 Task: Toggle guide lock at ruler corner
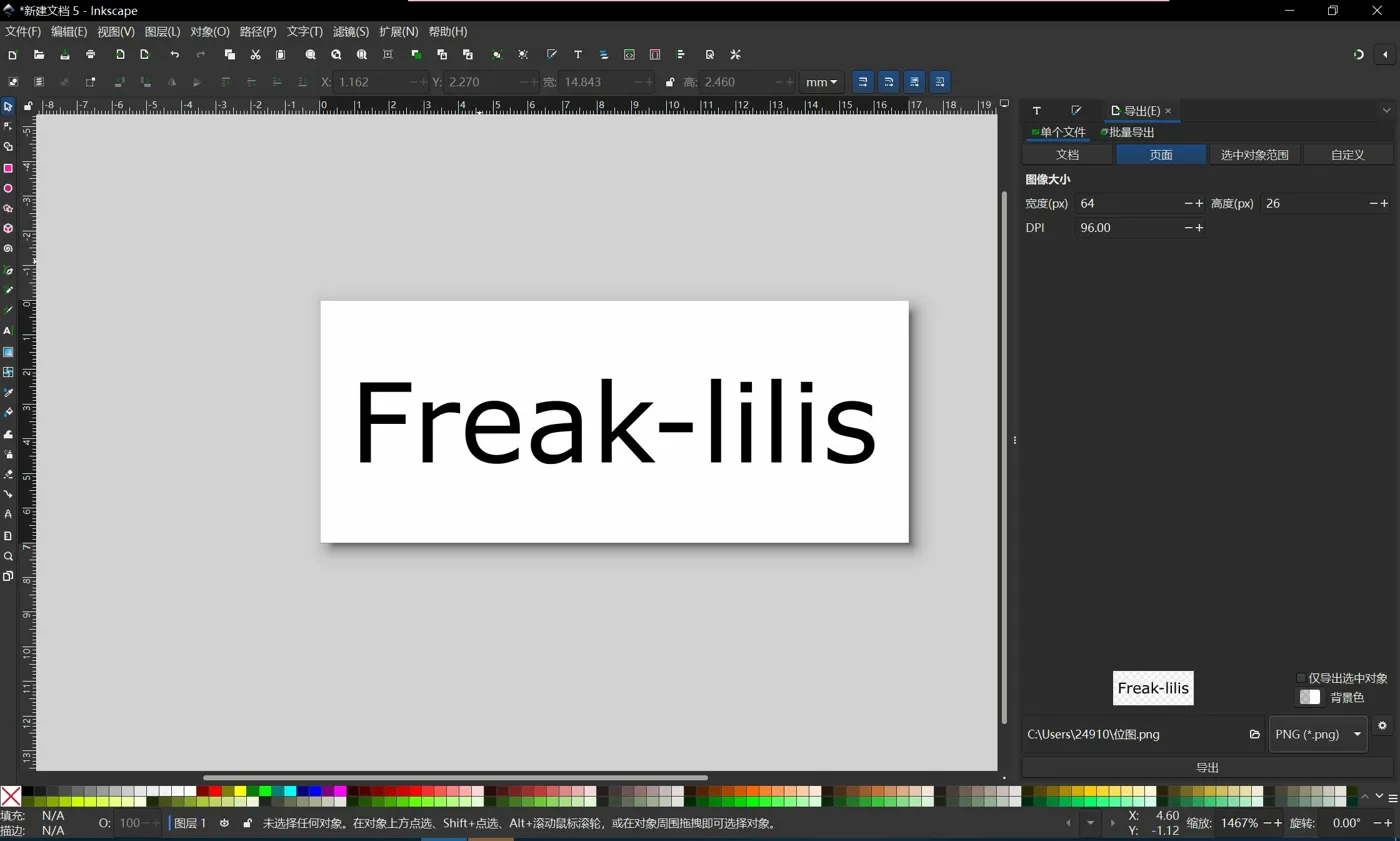pos(27,105)
